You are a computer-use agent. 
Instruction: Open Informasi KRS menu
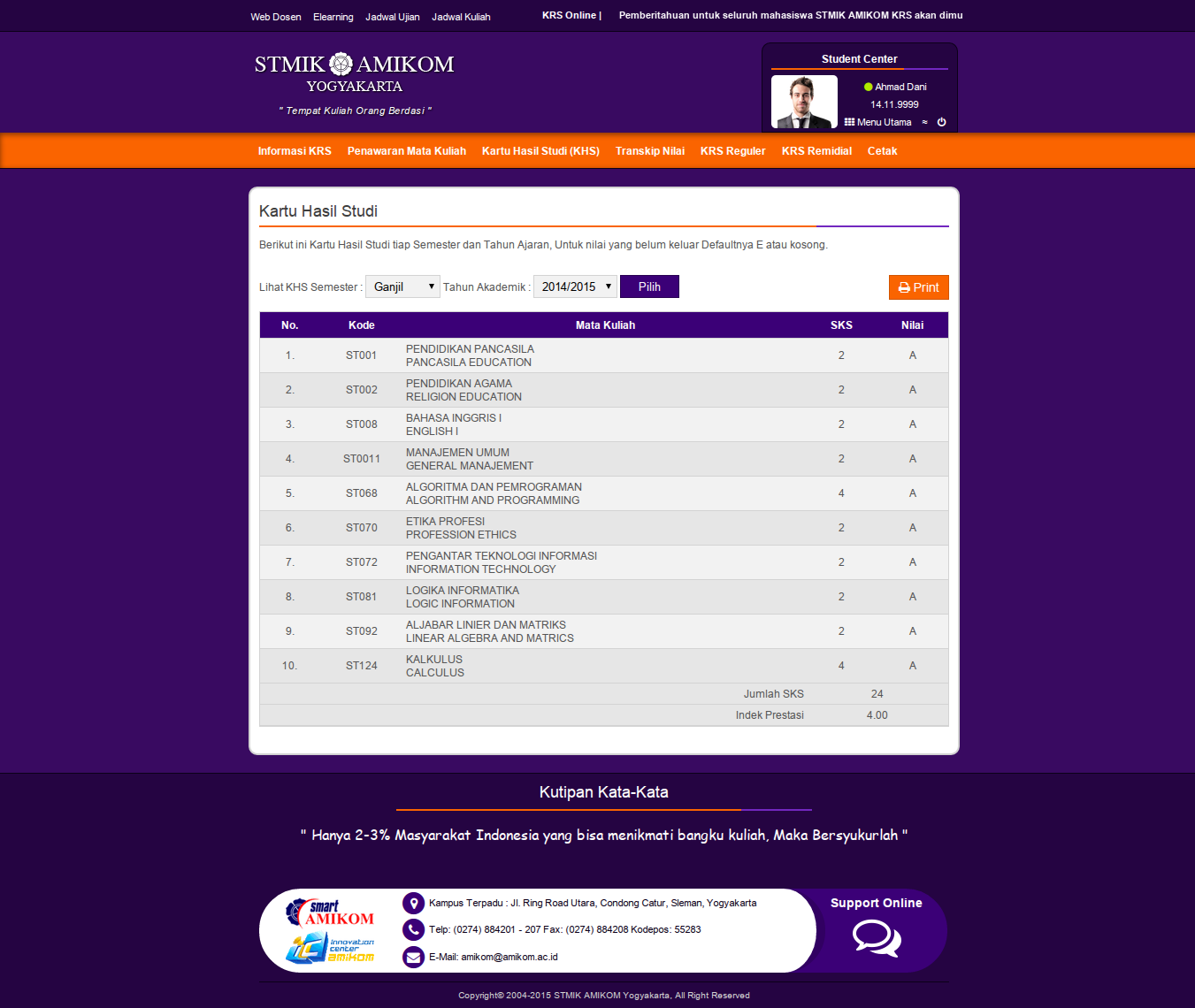(295, 151)
